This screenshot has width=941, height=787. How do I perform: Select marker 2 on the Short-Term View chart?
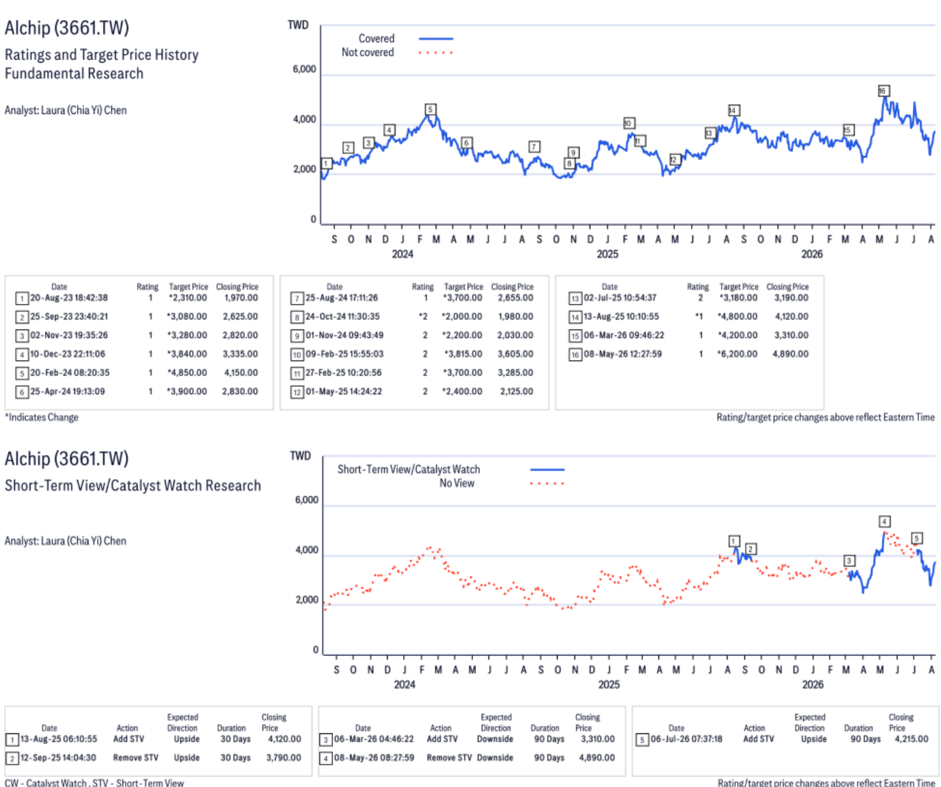[751, 549]
